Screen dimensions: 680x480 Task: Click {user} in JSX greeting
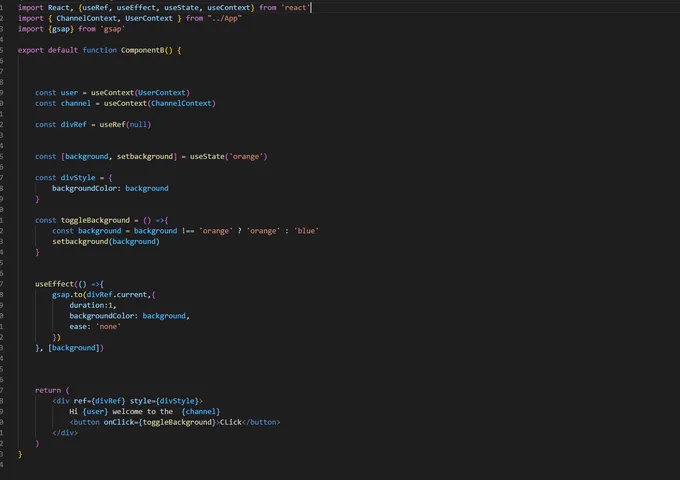[x=95, y=411]
